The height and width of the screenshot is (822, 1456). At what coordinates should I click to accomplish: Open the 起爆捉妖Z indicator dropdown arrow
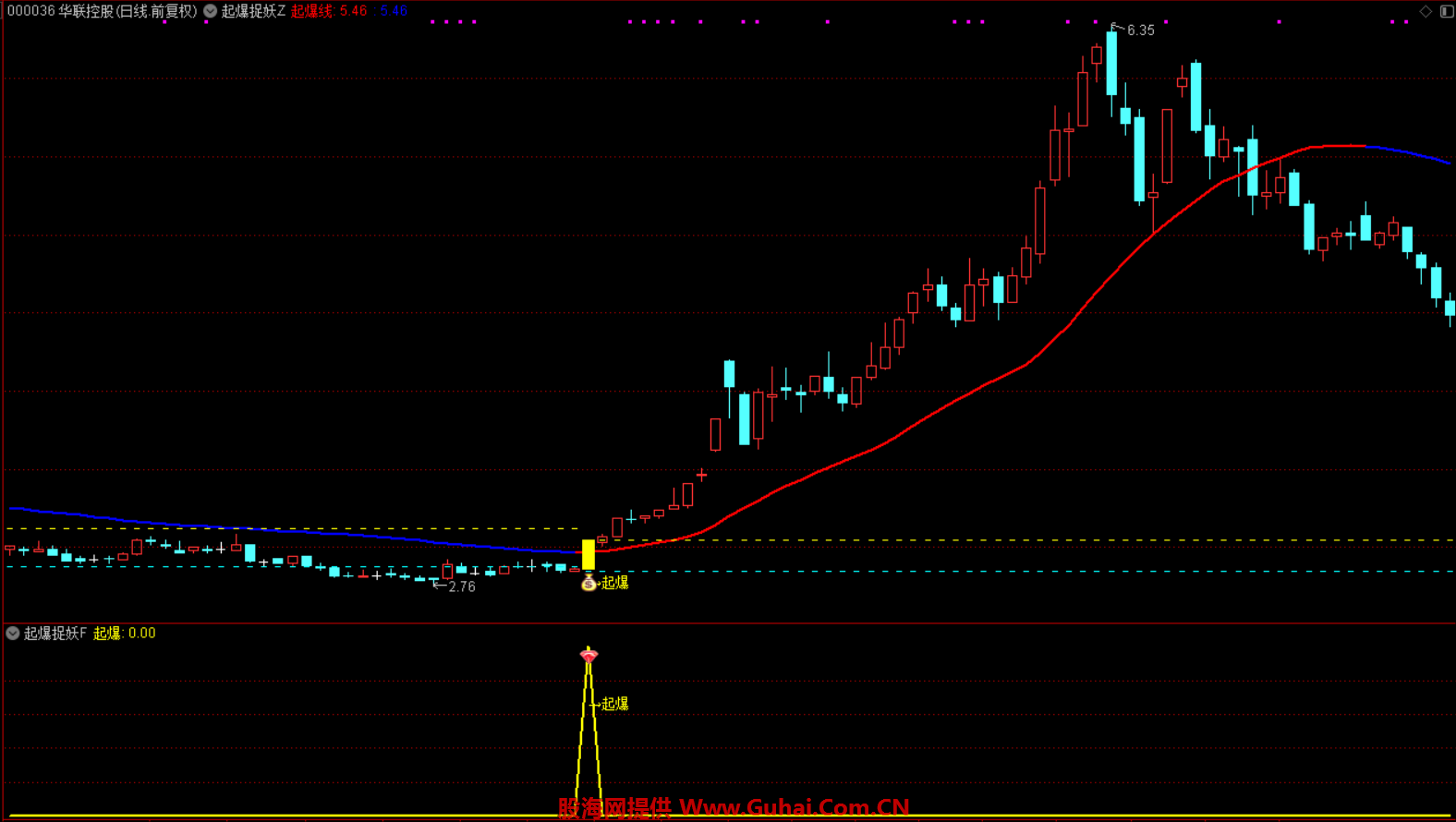click(210, 11)
